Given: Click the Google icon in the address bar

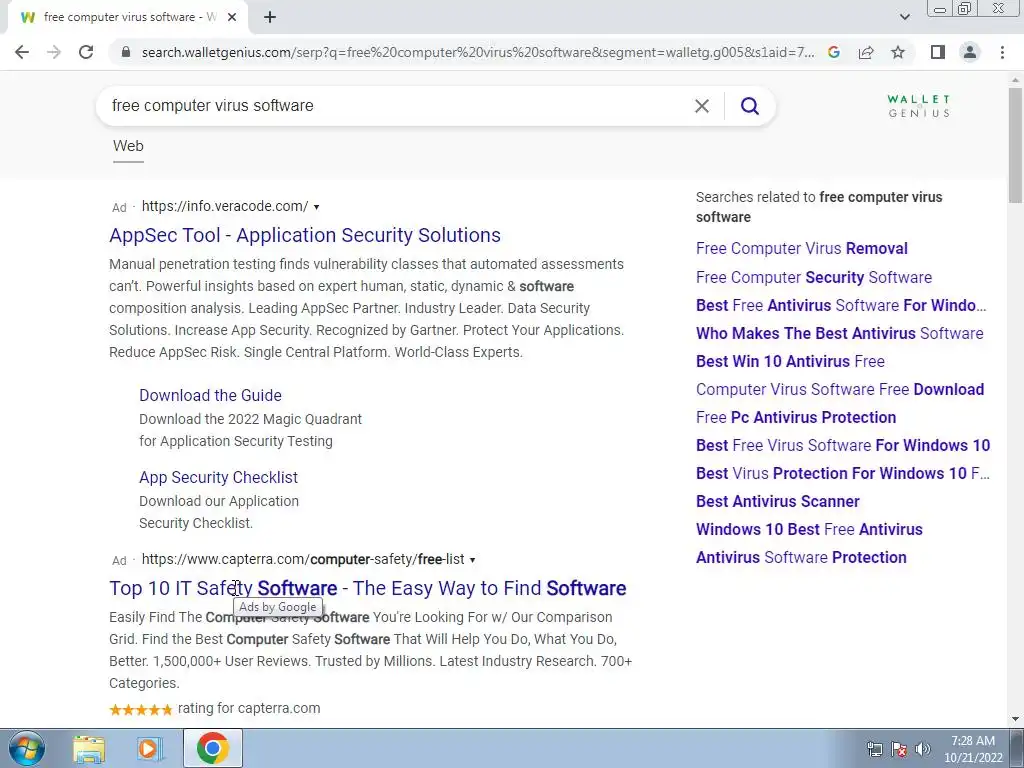Looking at the screenshot, I should pos(834,52).
